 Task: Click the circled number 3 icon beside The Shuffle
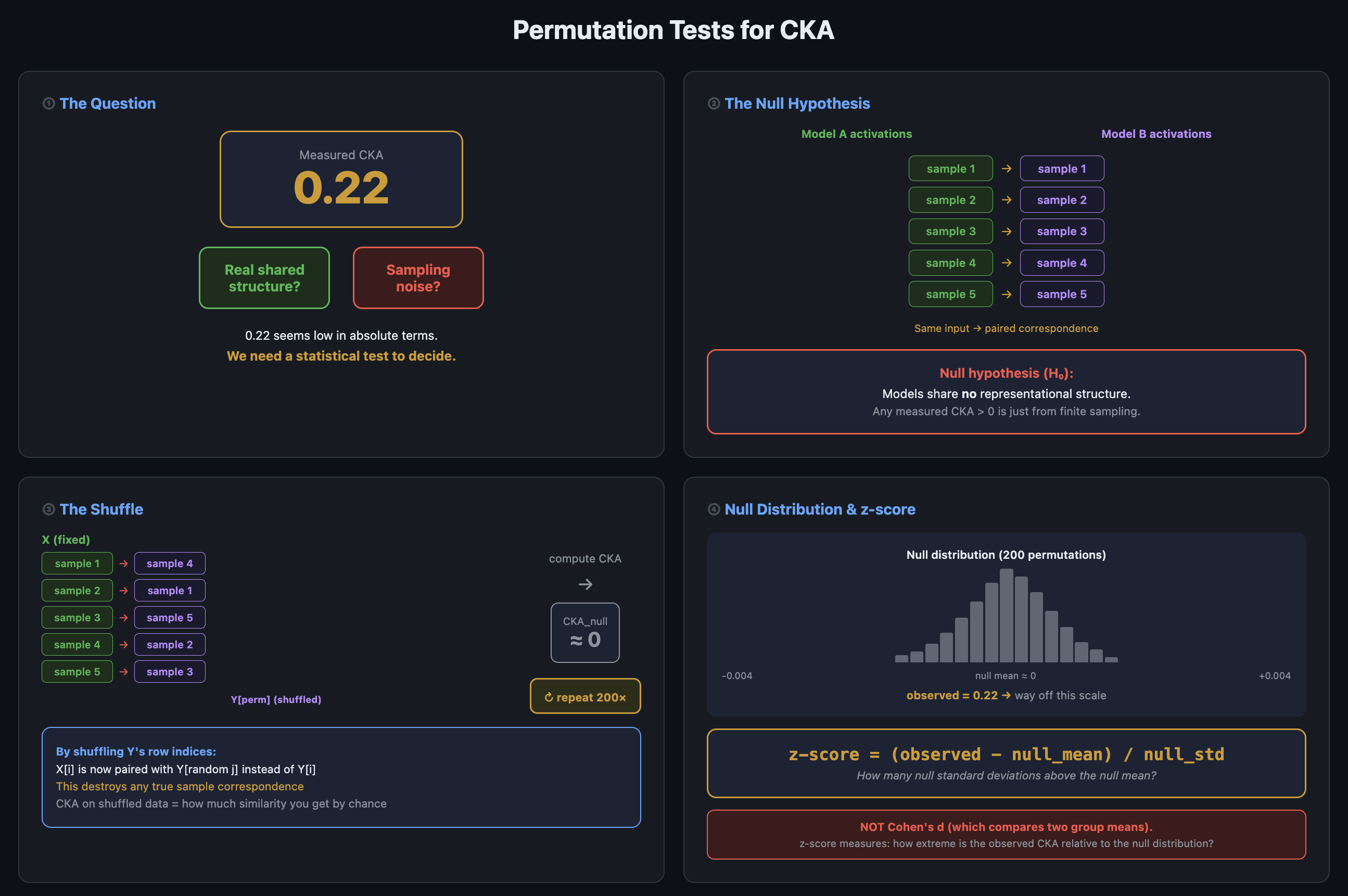[48, 509]
